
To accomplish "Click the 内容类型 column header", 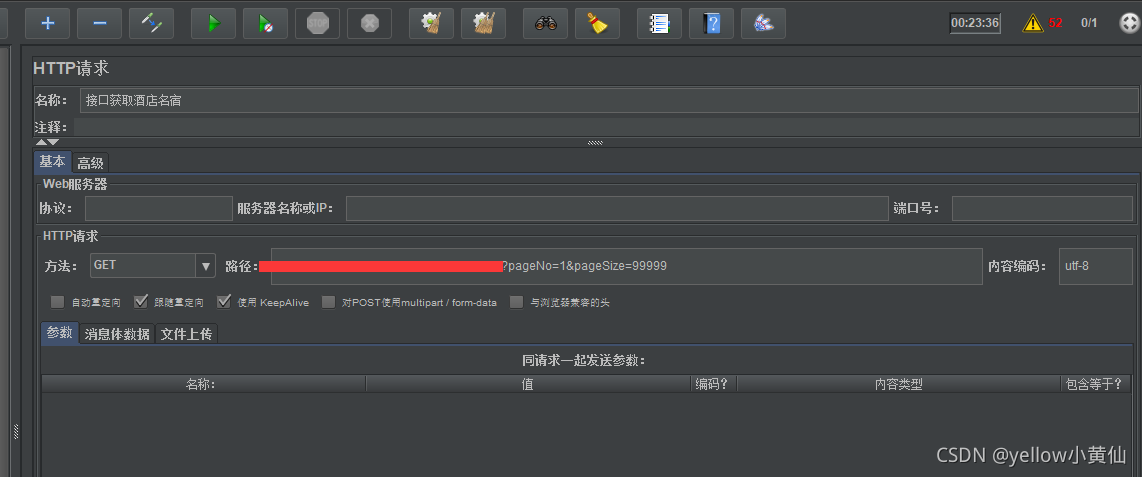I will (x=899, y=384).
